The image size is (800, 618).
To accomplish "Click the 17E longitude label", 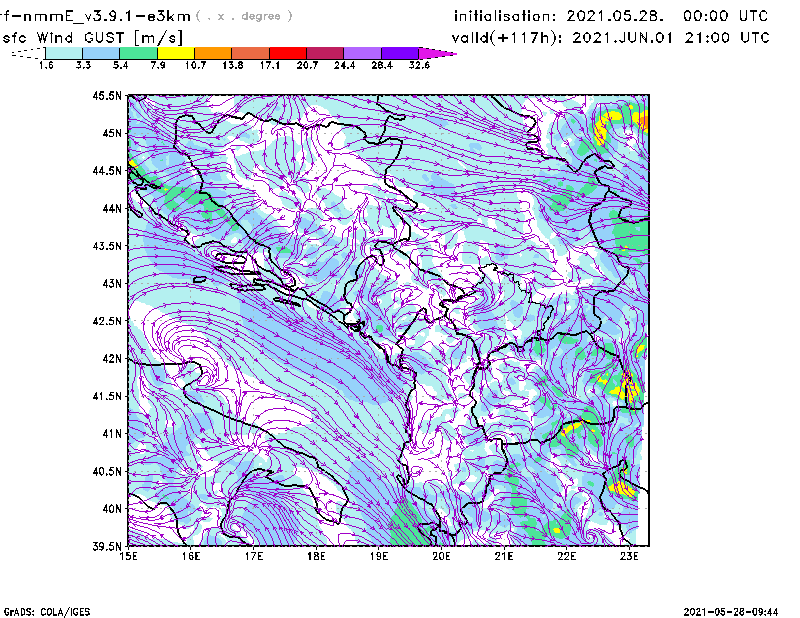I will click(x=254, y=556).
